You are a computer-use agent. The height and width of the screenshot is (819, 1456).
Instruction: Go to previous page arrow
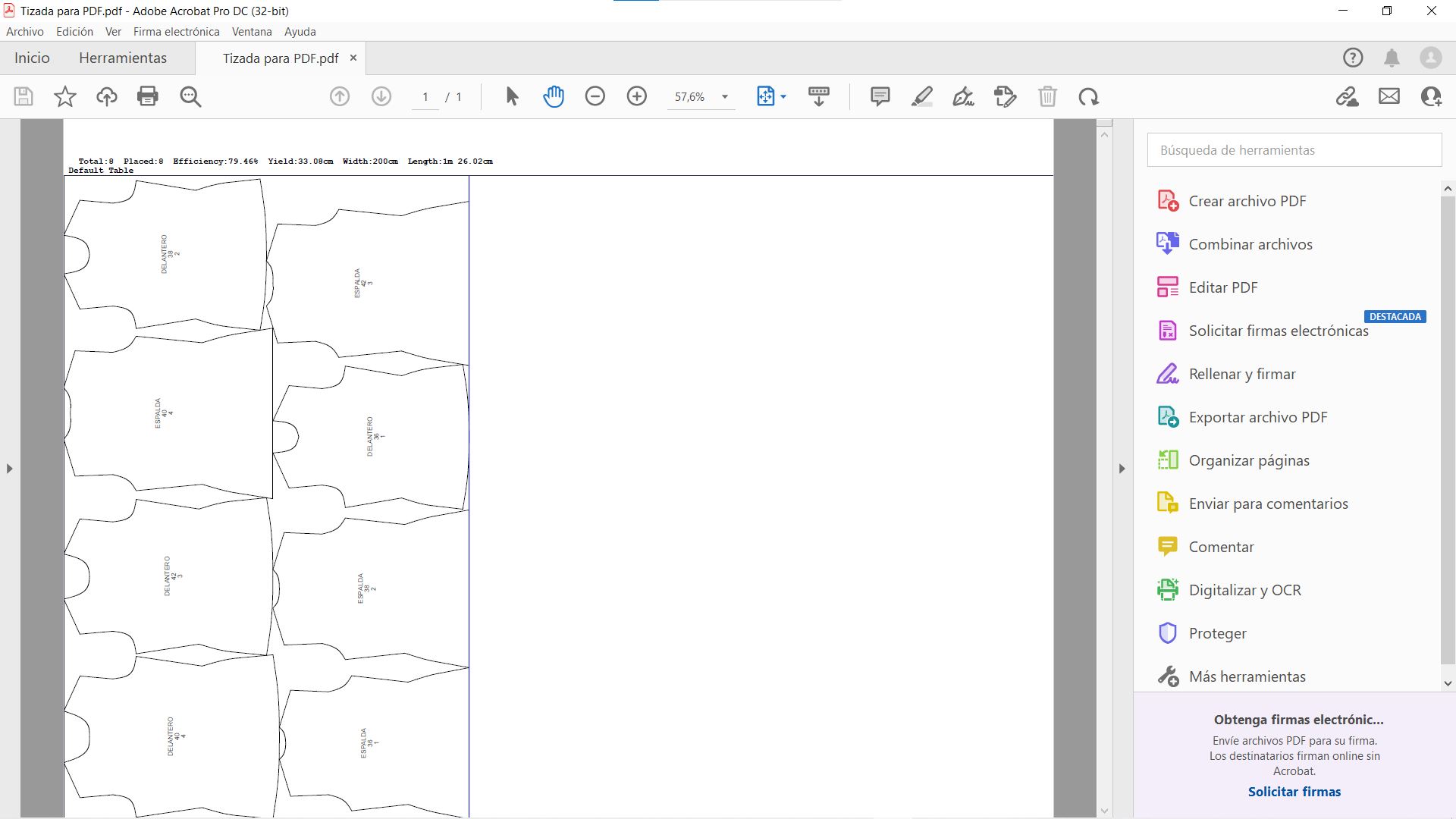pos(340,96)
